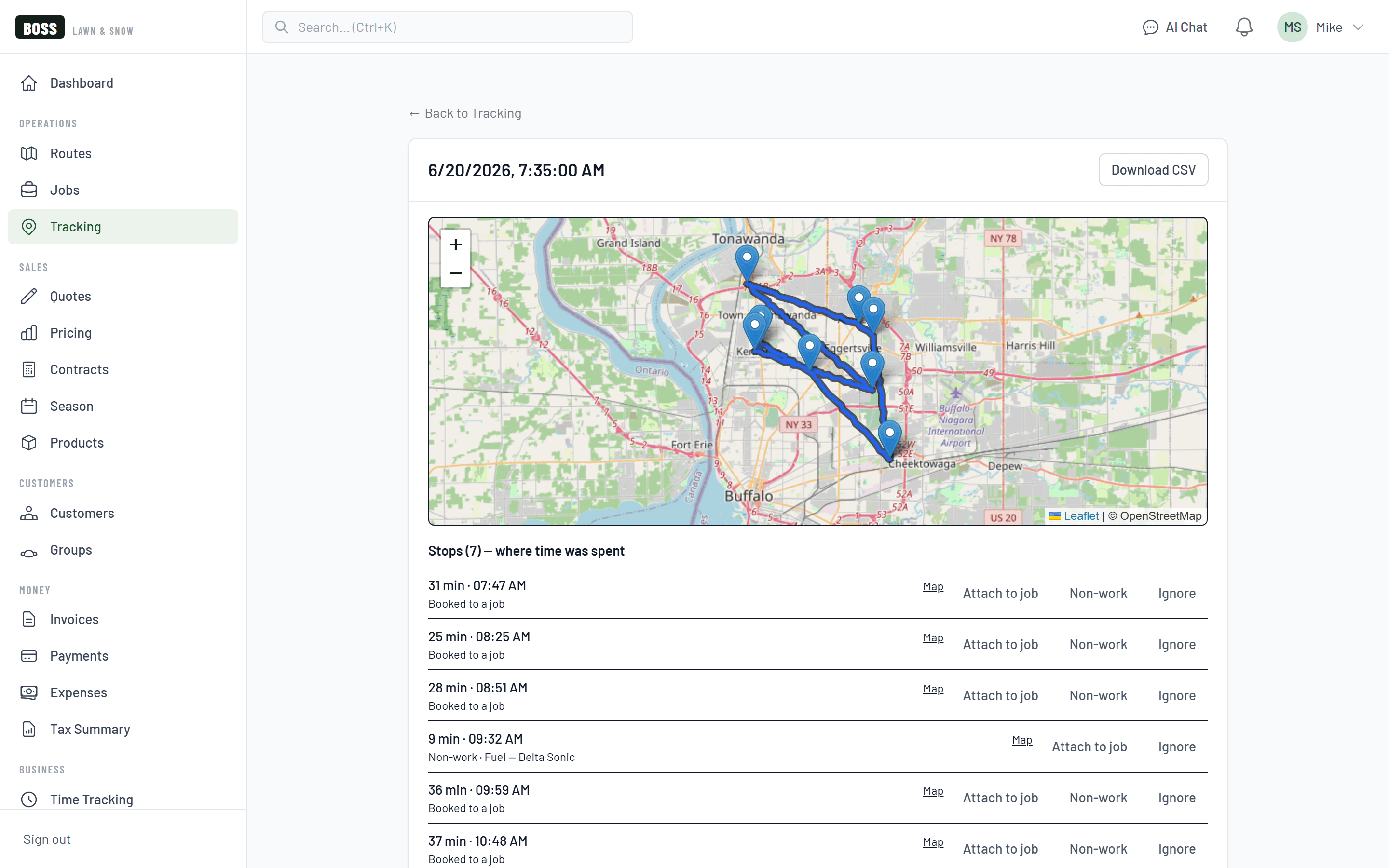Attach the 07:47 AM stop to job
The image size is (1389, 868).
[x=1000, y=594]
